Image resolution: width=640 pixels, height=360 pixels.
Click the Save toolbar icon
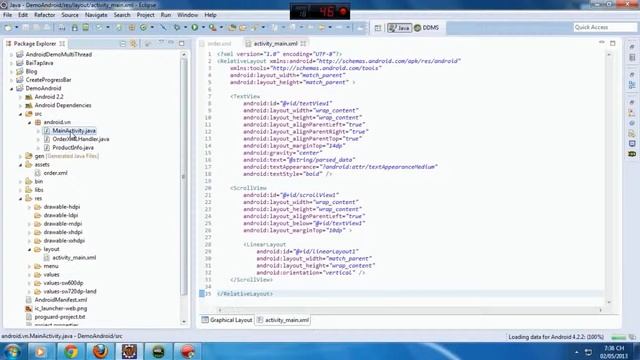26,27
